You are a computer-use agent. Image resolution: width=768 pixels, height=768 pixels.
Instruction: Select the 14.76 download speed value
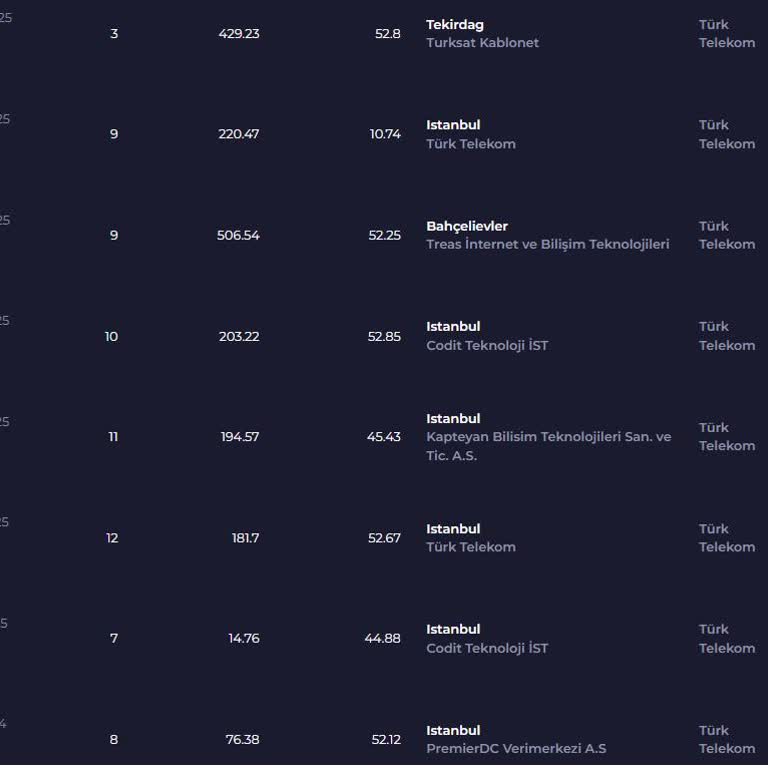coord(243,638)
